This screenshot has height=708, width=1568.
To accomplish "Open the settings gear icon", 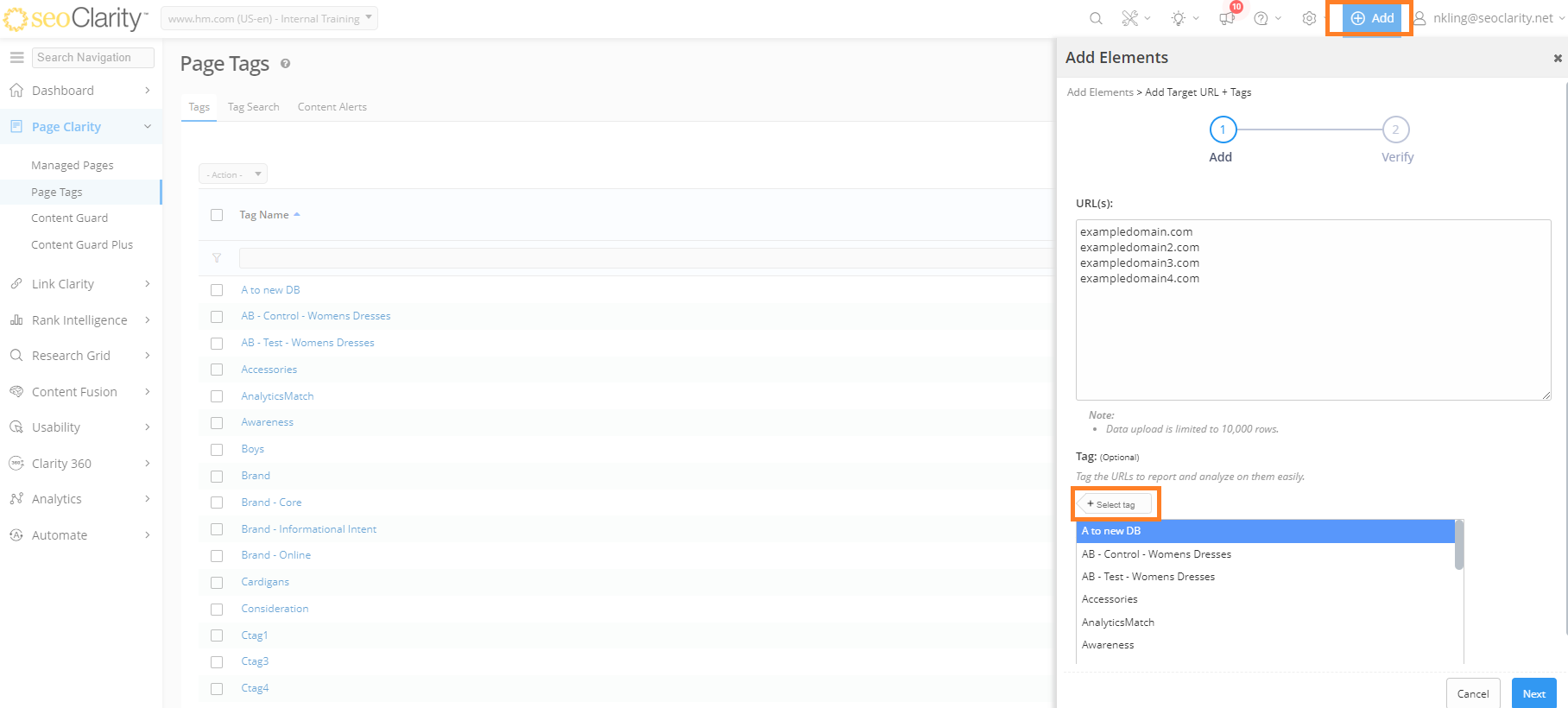I will (1309, 18).
